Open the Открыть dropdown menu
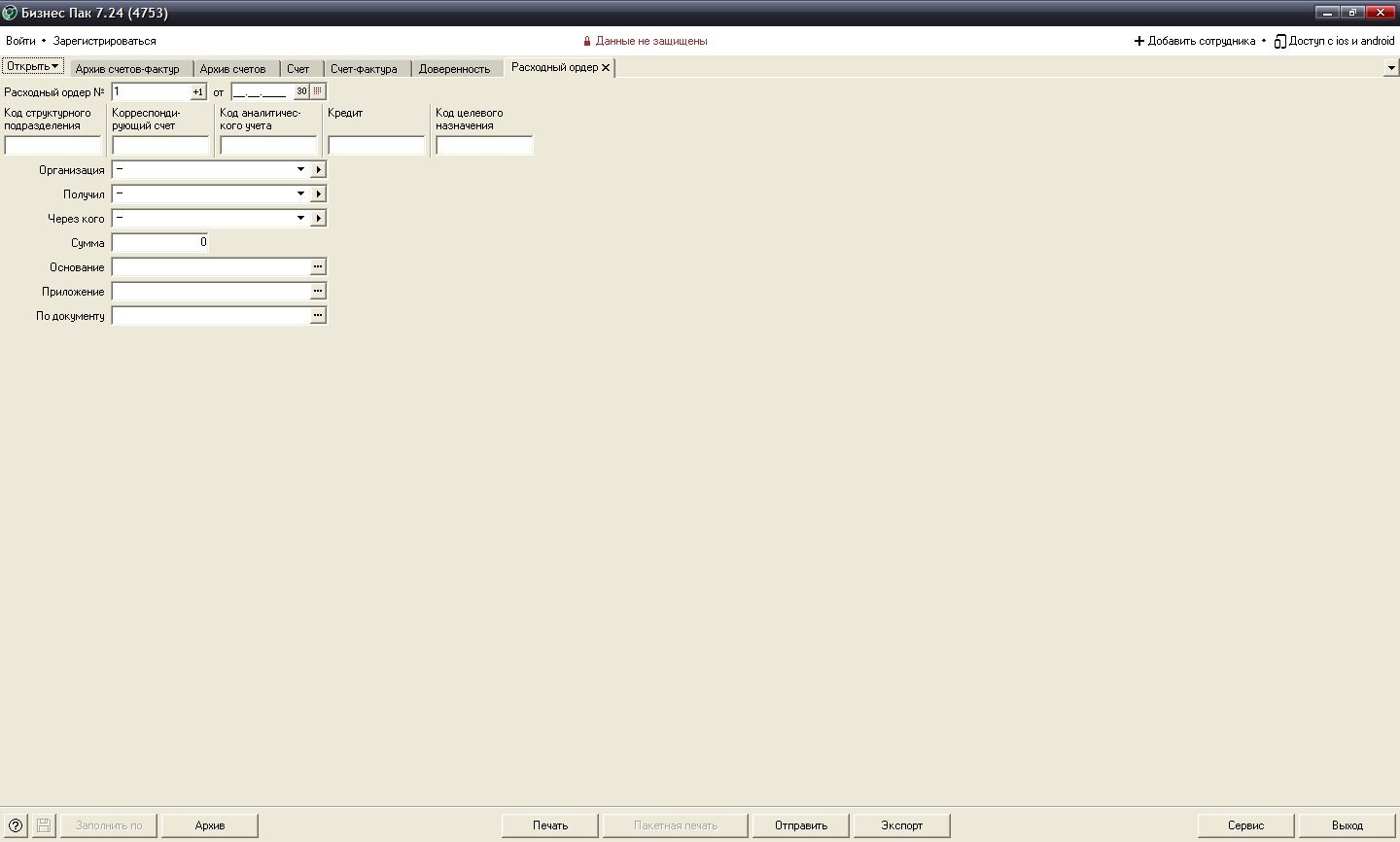 pyautogui.click(x=33, y=66)
